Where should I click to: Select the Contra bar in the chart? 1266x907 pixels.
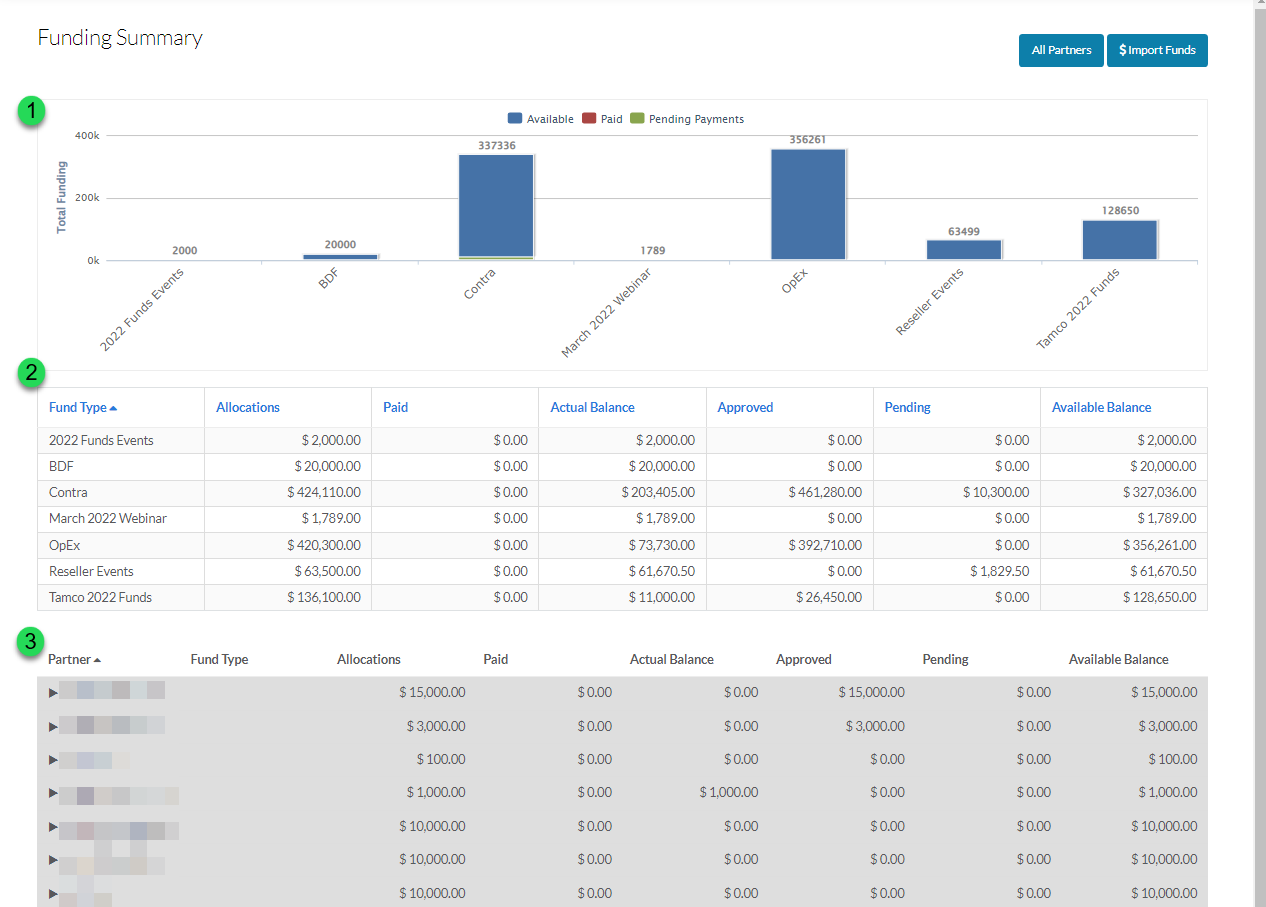(496, 205)
